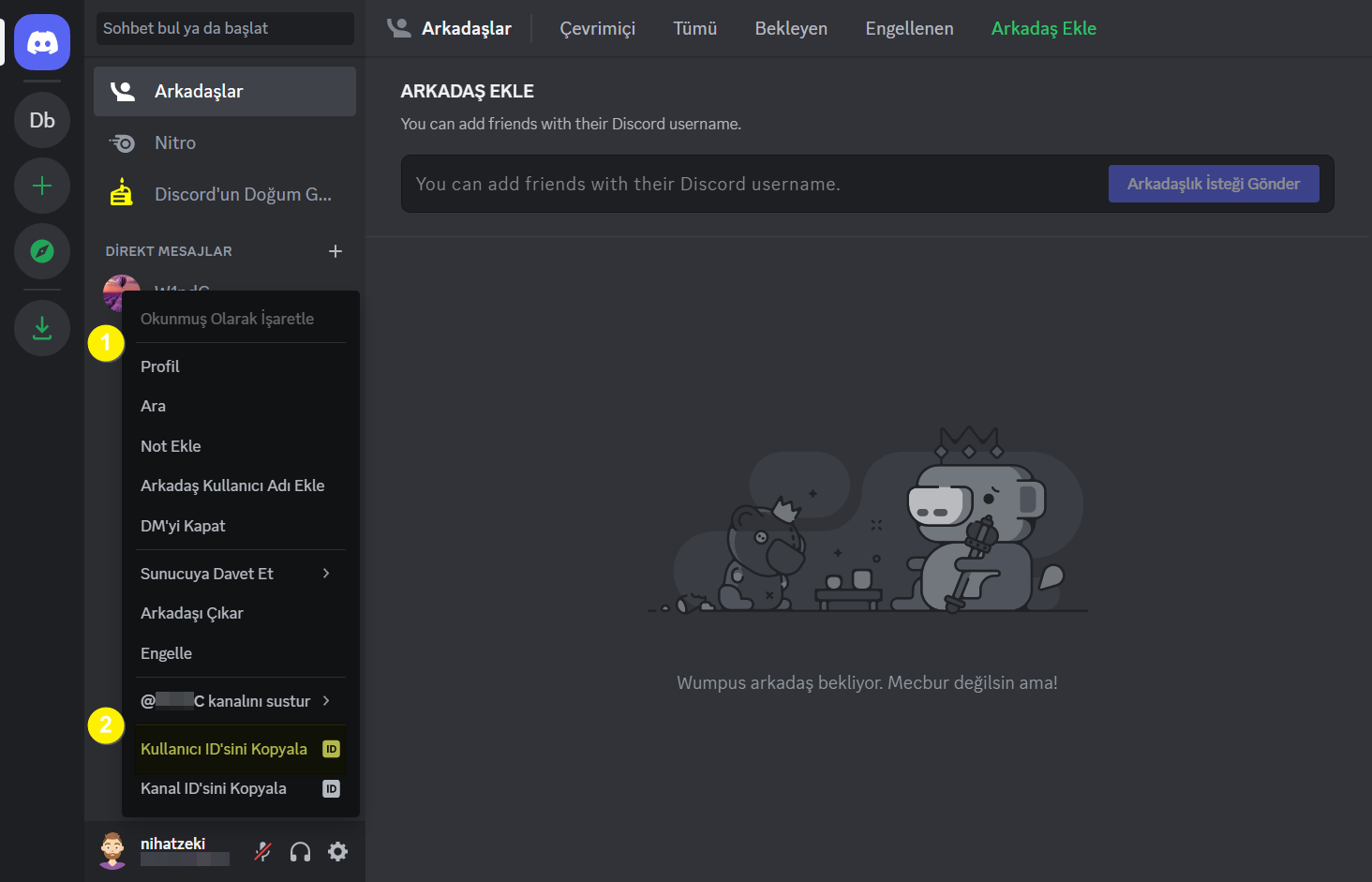The height and width of the screenshot is (882, 1372).
Task: Click Arkadaşlık İsteği Gönder button
Action: point(1214,184)
